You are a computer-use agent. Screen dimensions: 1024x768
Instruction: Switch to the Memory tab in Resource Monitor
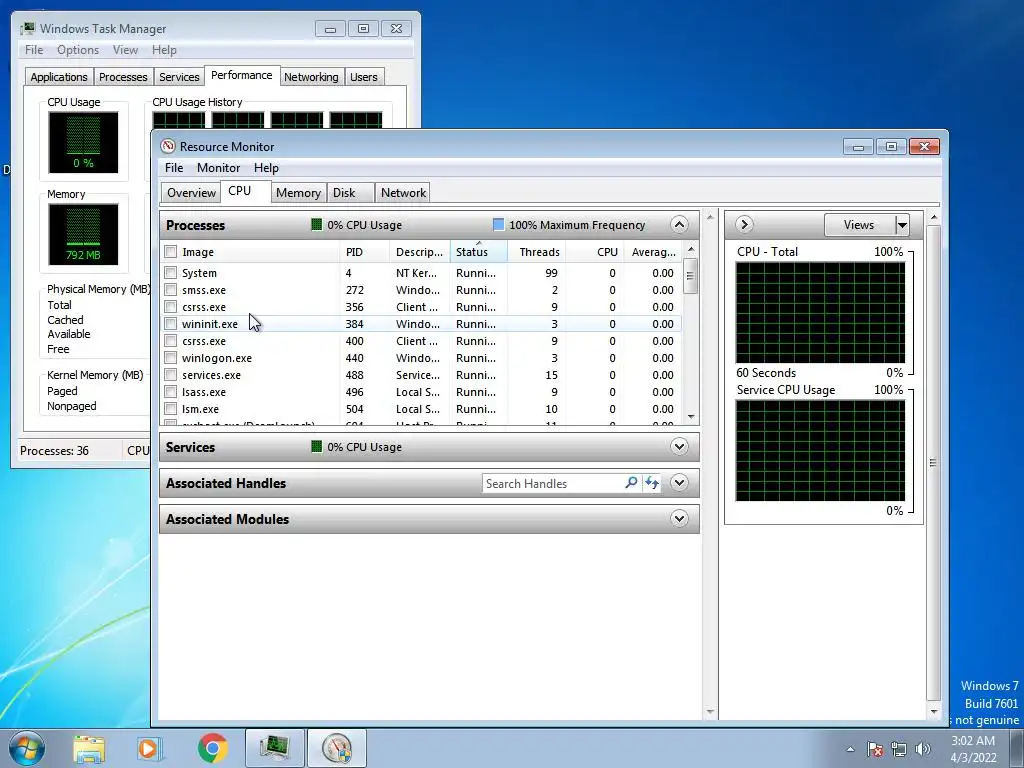tap(298, 193)
